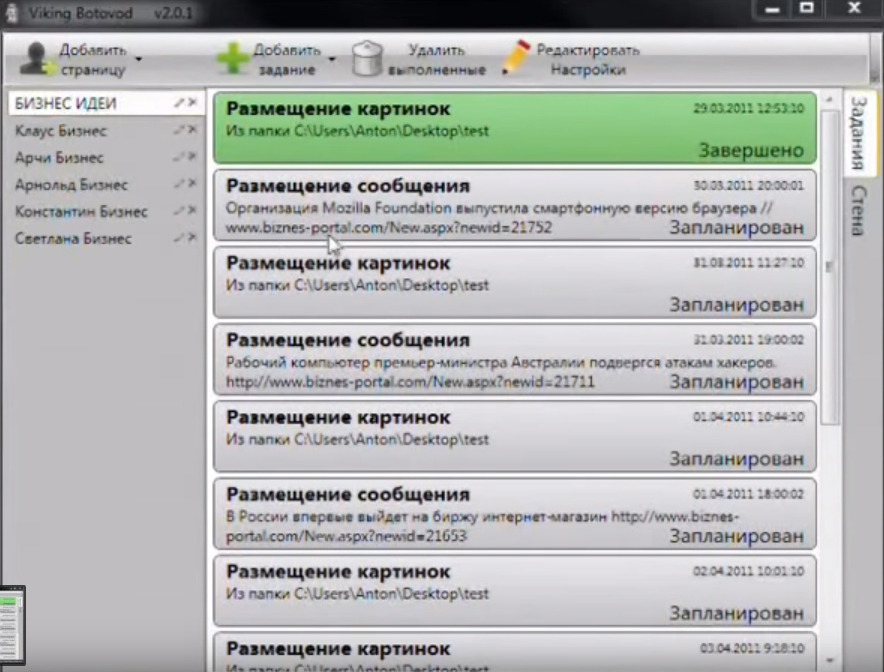
Task: Click the pencil edit settings icon
Action: [516, 58]
